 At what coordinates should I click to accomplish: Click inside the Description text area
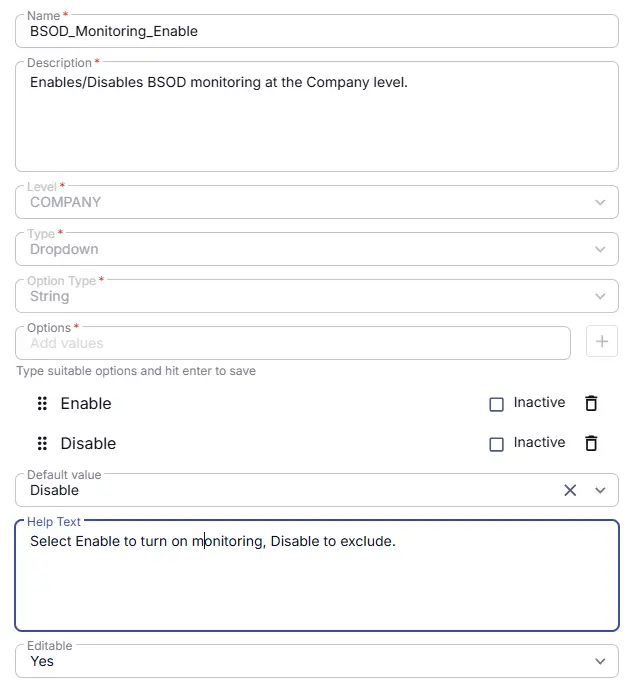coord(317,117)
